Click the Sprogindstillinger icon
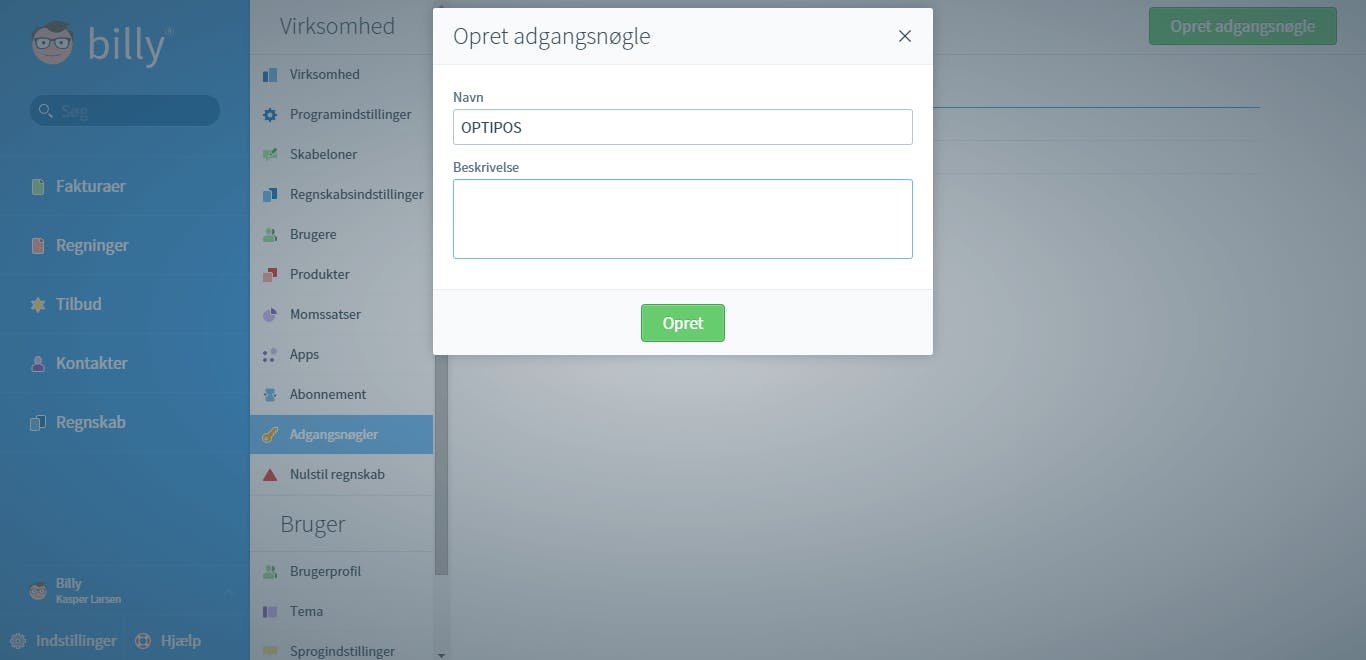 point(270,651)
